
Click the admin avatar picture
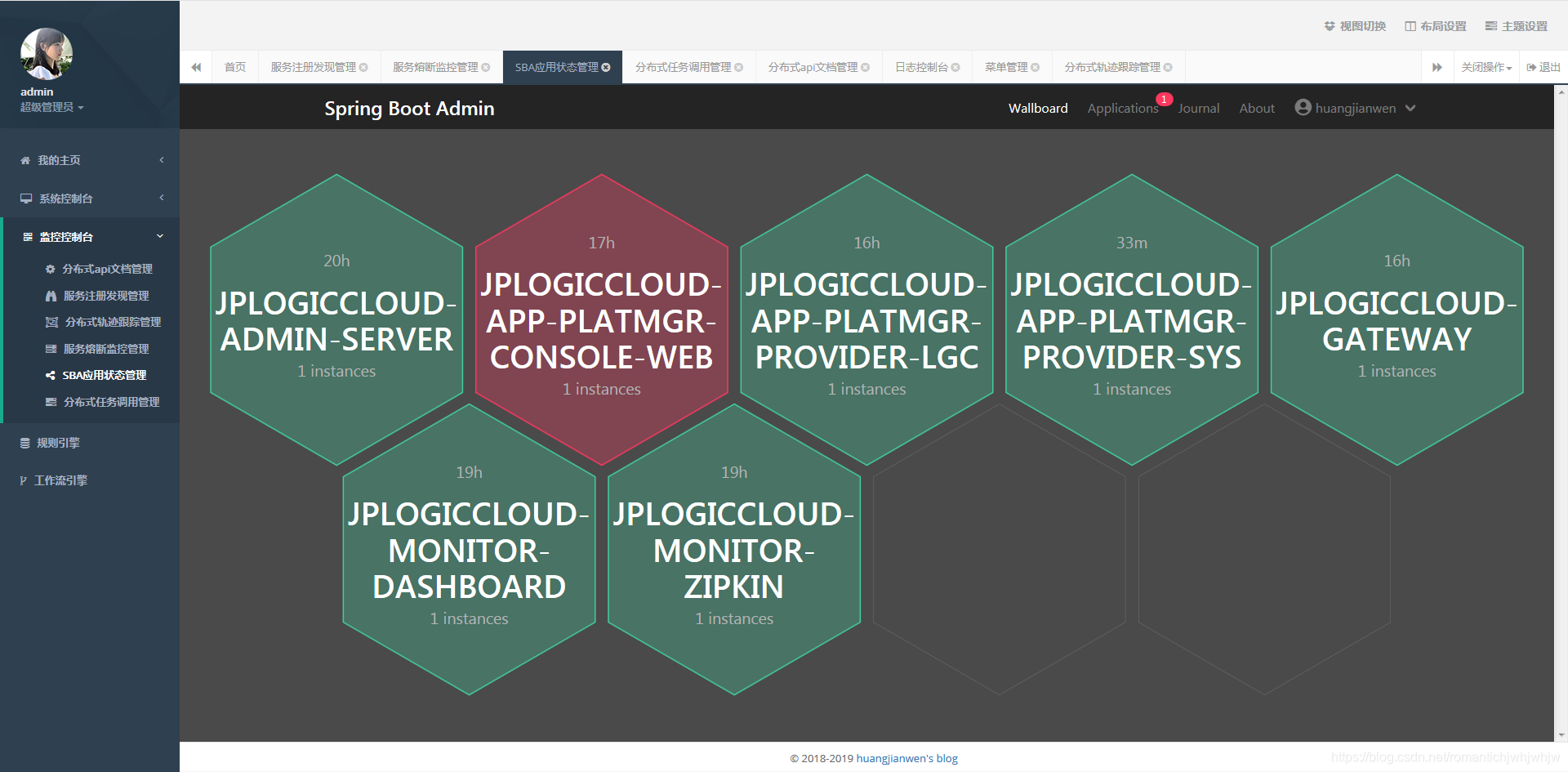[x=47, y=54]
